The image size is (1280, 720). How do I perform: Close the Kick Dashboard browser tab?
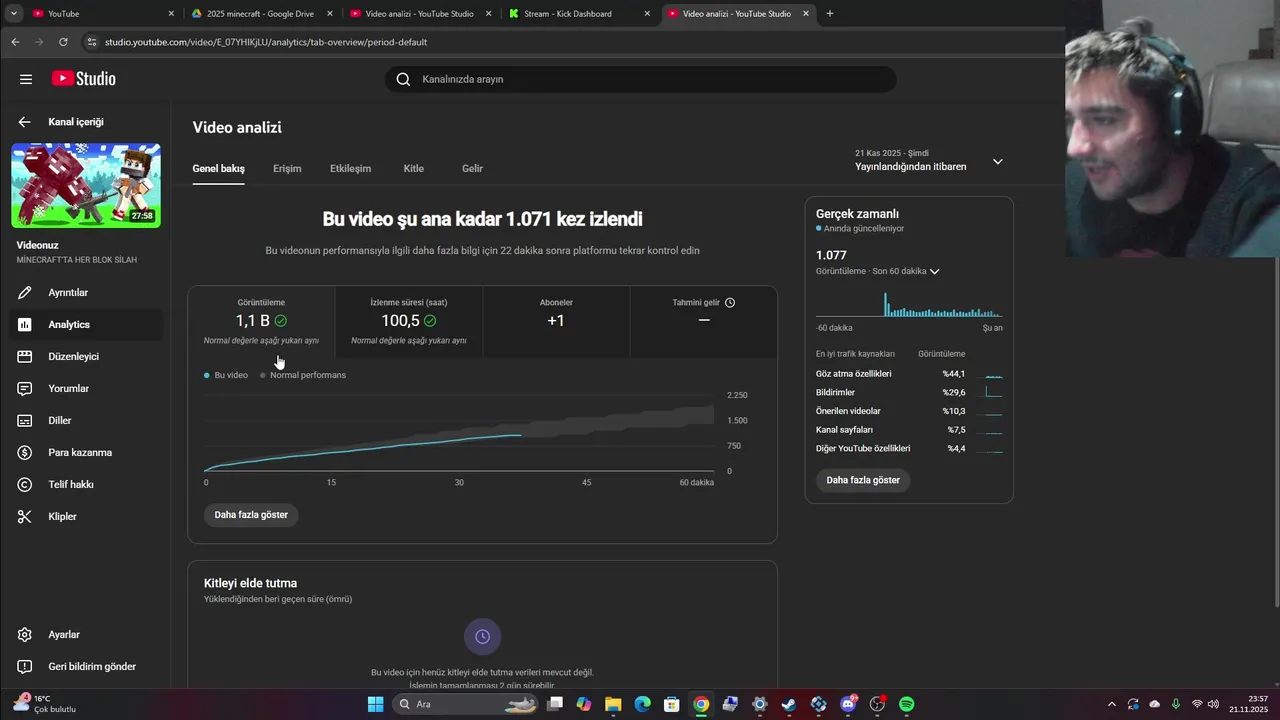coord(647,14)
